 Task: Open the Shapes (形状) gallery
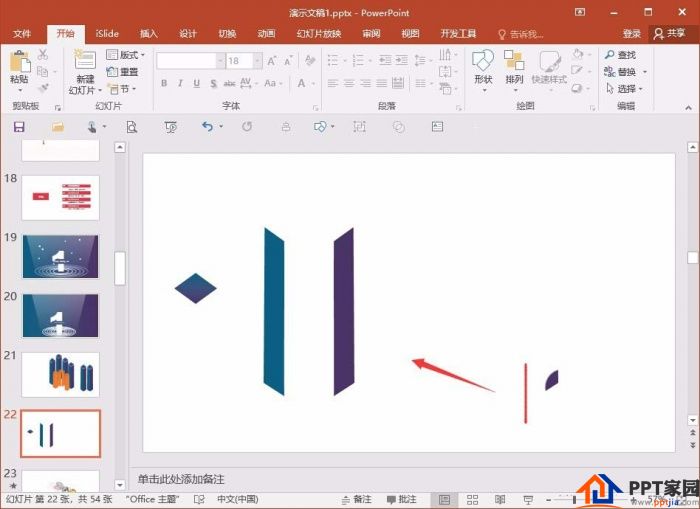(483, 66)
